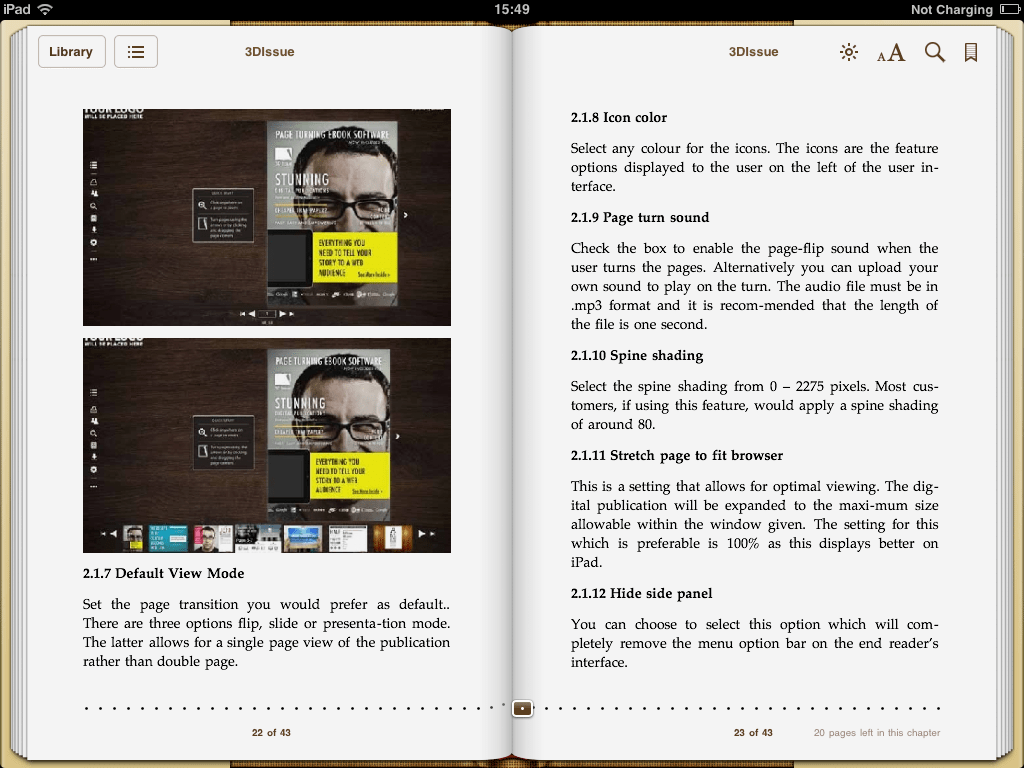This screenshot has width=1024, height=768.
Task: Bookmark the current page
Action: point(970,51)
